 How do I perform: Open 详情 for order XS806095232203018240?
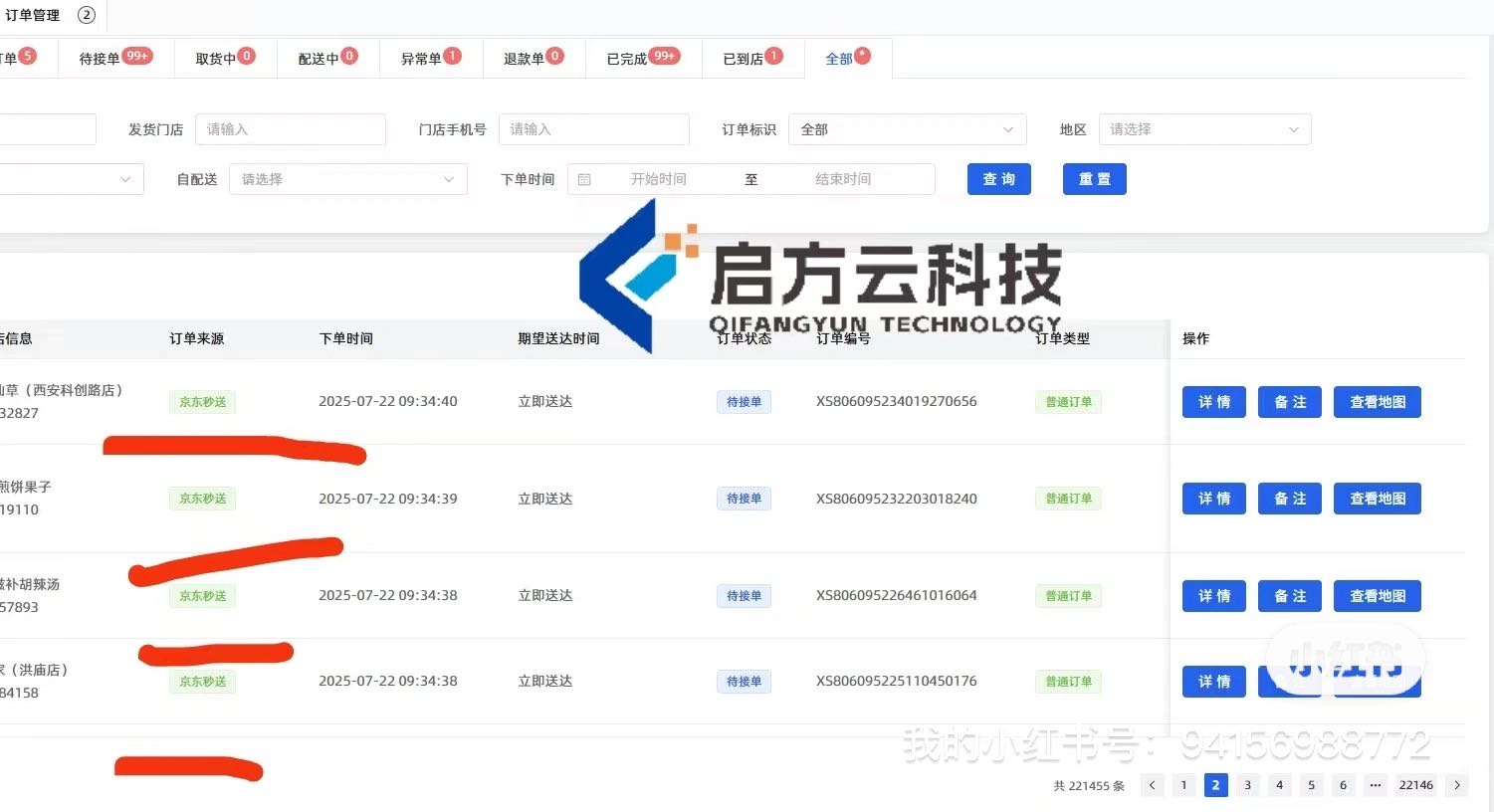(x=1214, y=499)
